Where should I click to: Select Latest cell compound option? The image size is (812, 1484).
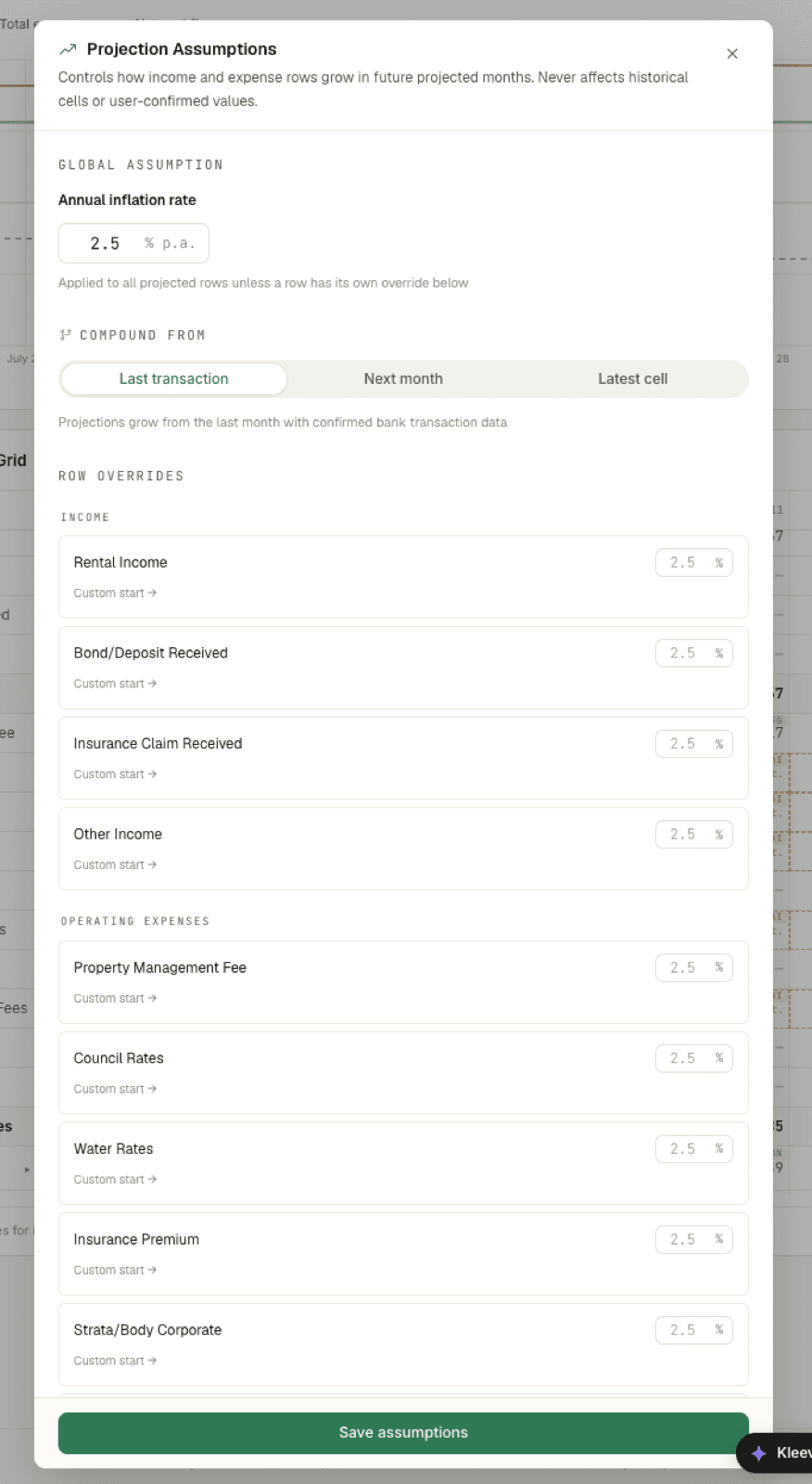pyautogui.click(x=632, y=378)
